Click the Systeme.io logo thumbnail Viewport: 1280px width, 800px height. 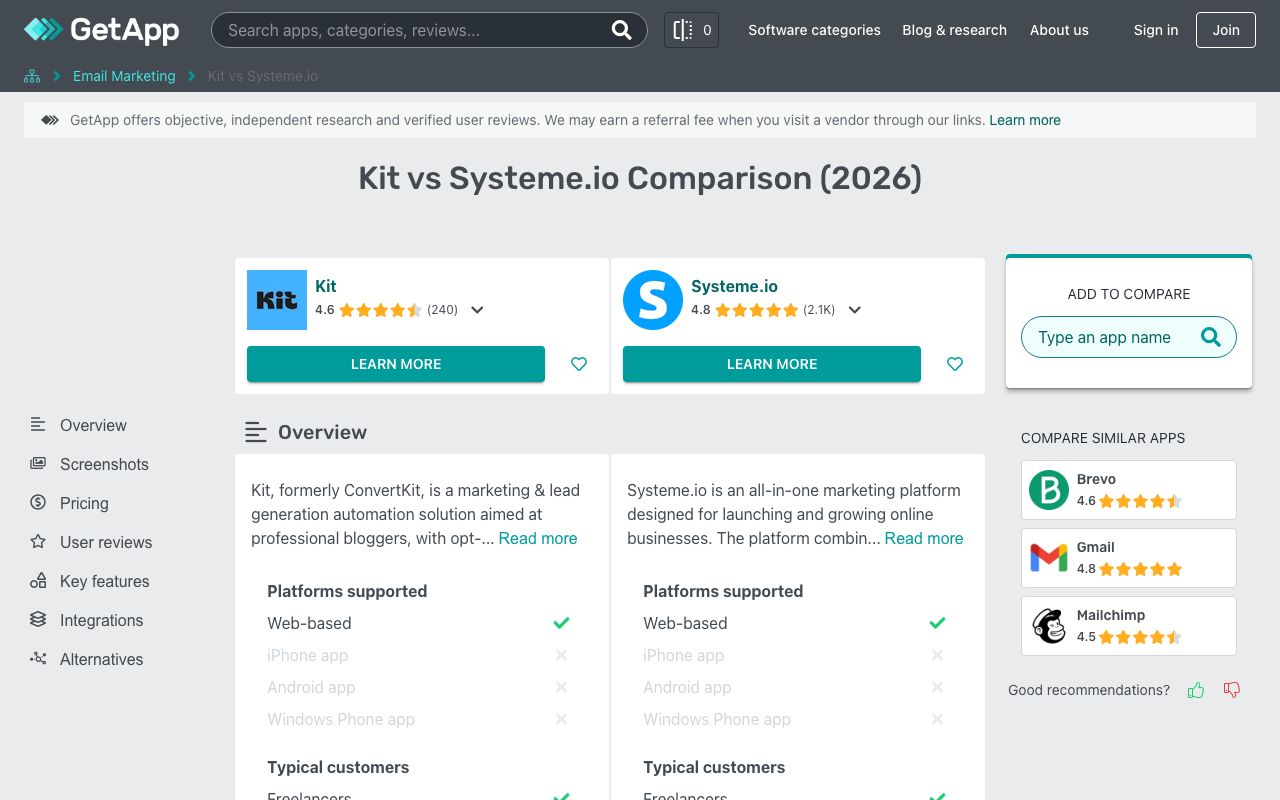[653, 300]
